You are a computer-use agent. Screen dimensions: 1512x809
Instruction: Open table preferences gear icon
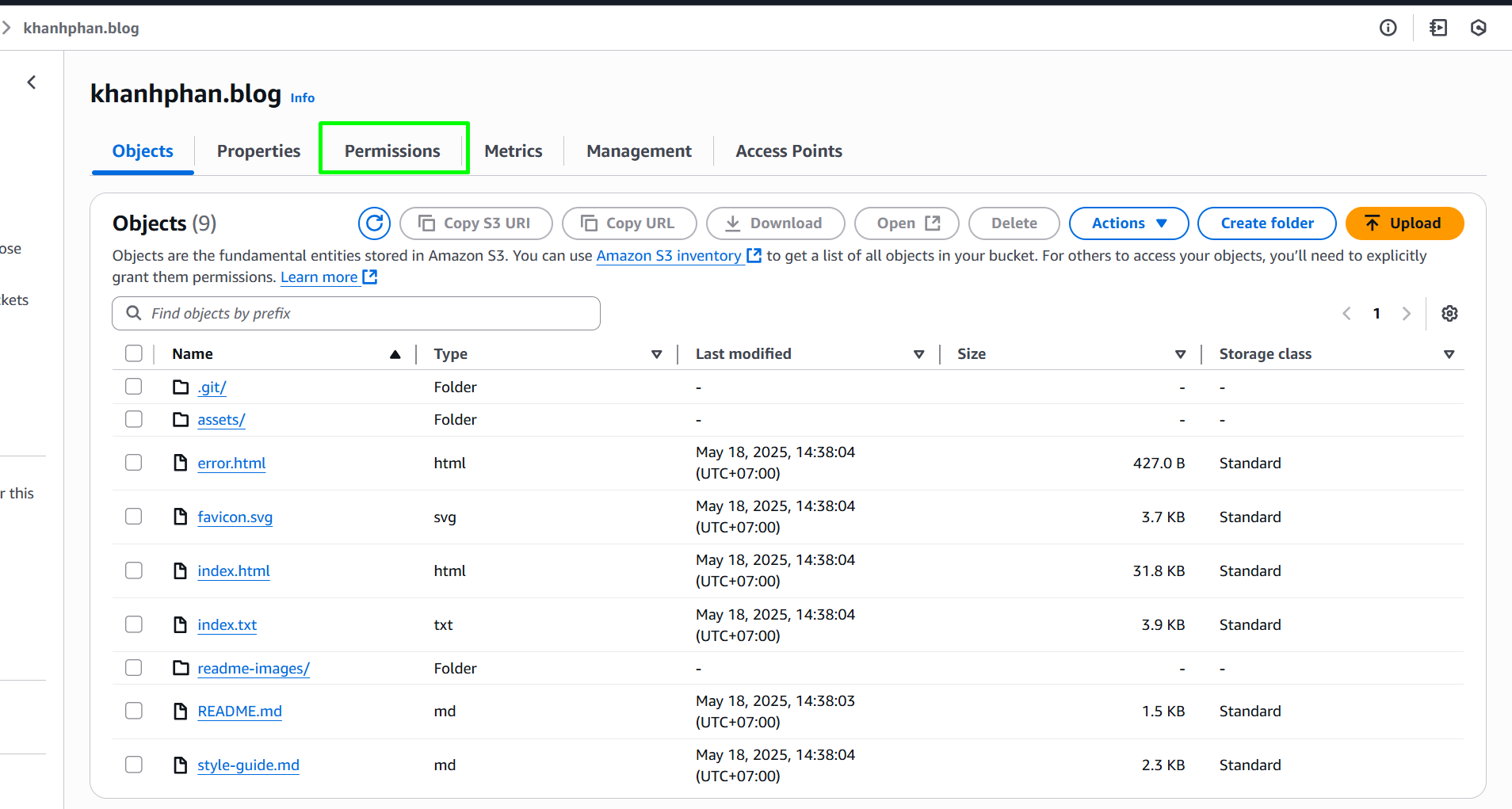[x=1449, y=313]
